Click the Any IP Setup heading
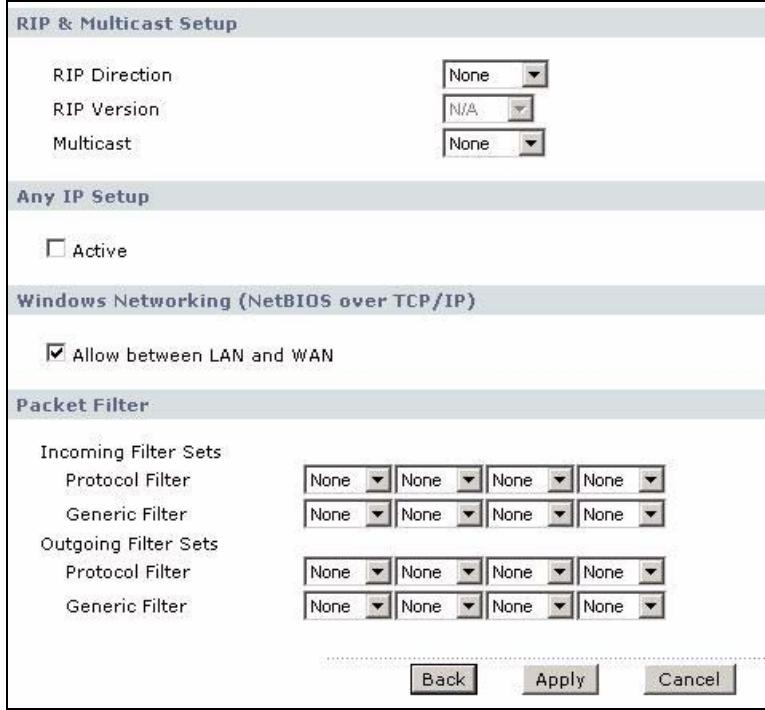 click(83, 197)
